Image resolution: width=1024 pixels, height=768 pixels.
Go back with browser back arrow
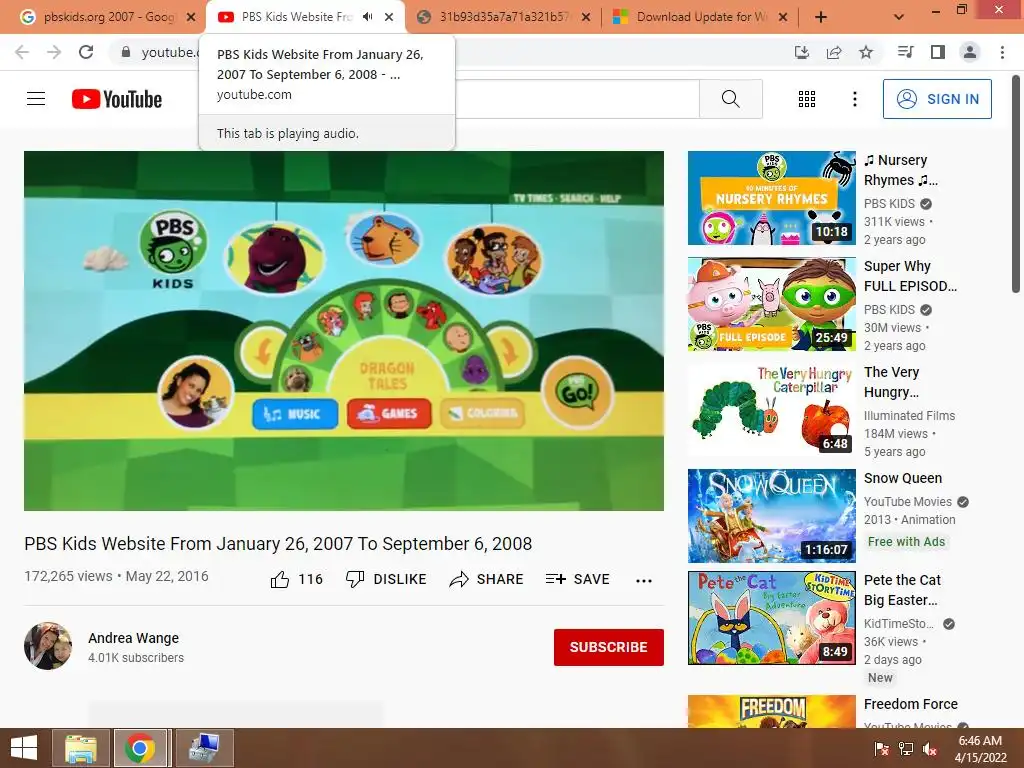click(x=22, y=52)
